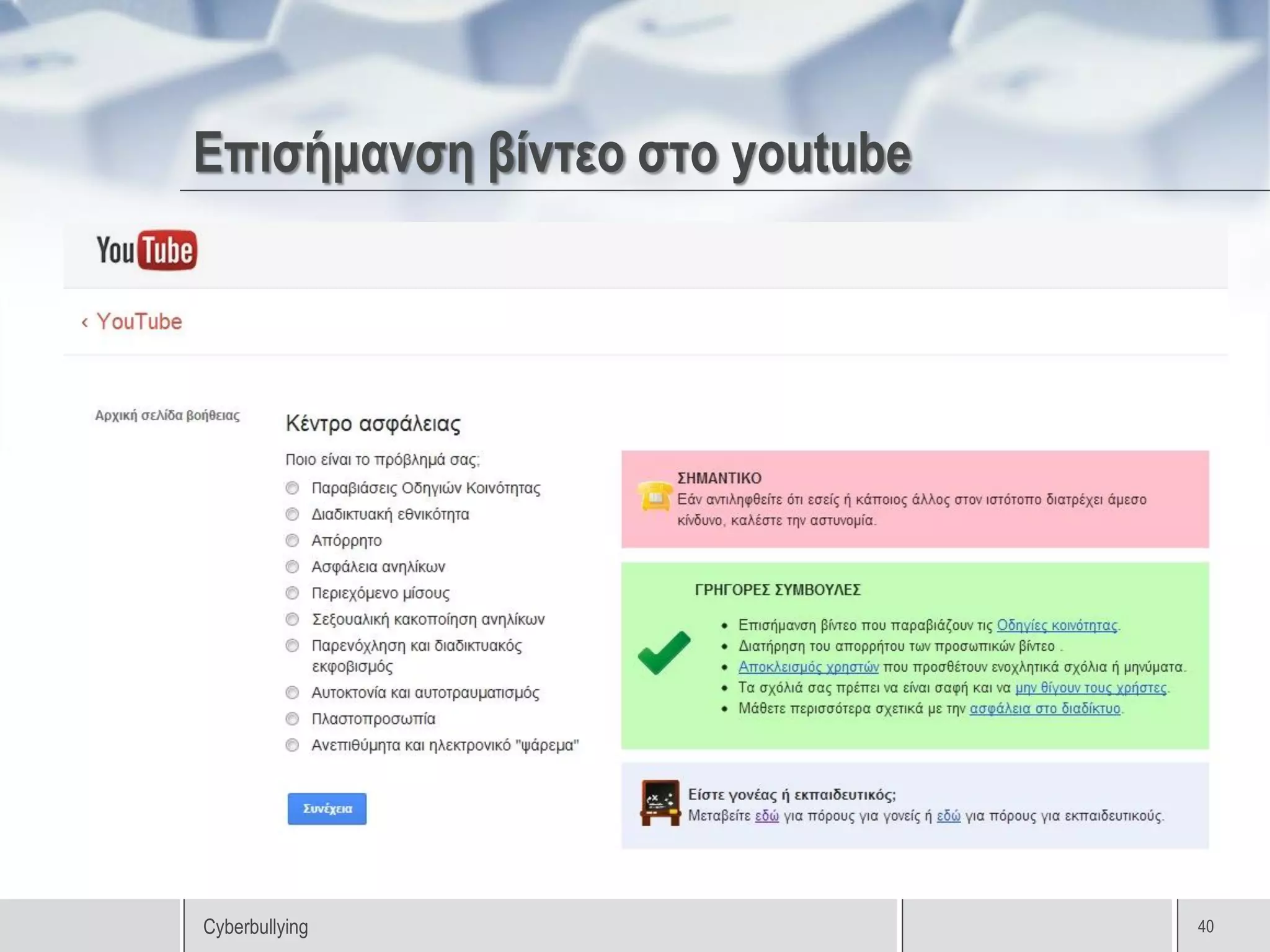This screenshot has height=952, width=1270.
Task: Select the Περιεχόμενο μίσους radio option
Action: 292,593
